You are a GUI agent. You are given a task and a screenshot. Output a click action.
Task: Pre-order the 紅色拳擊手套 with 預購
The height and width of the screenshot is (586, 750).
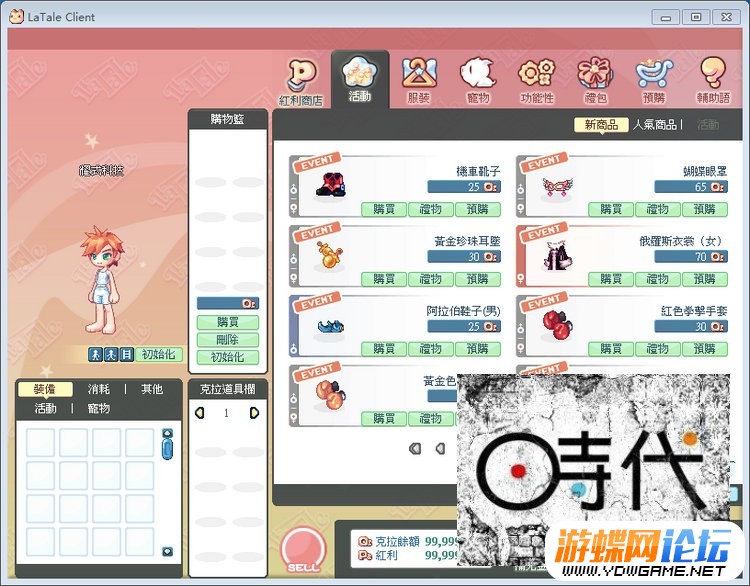704,349
